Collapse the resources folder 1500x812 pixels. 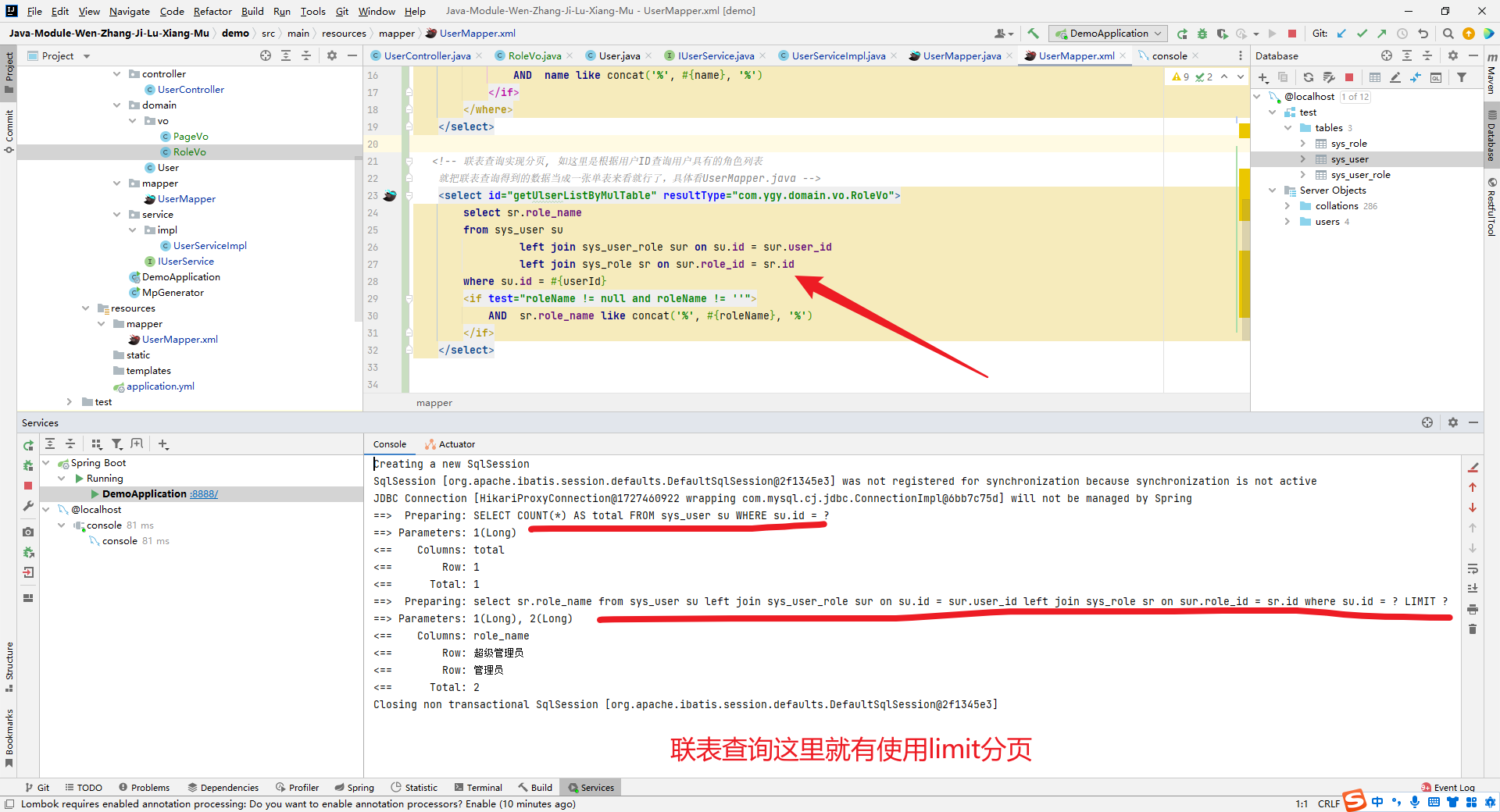86,308
